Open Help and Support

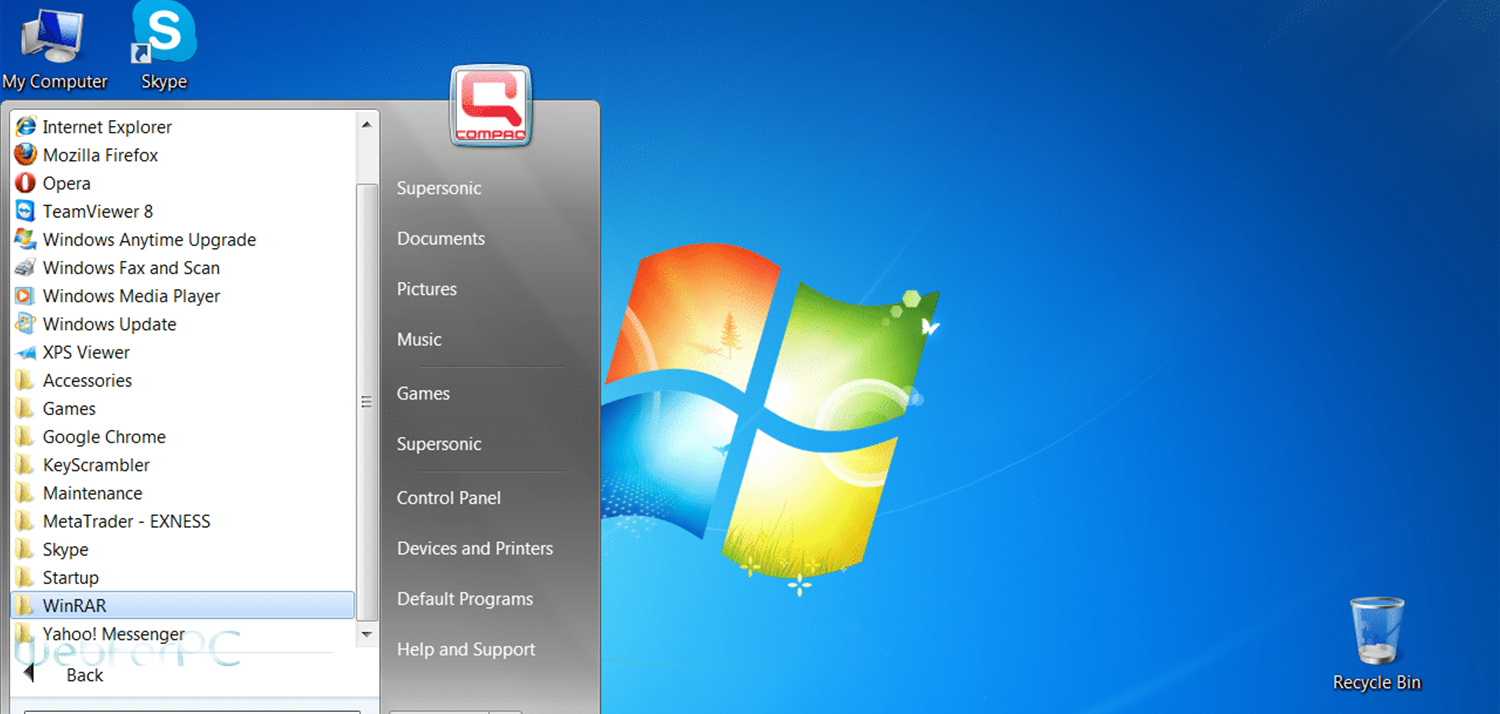click(x=466, y=649)
